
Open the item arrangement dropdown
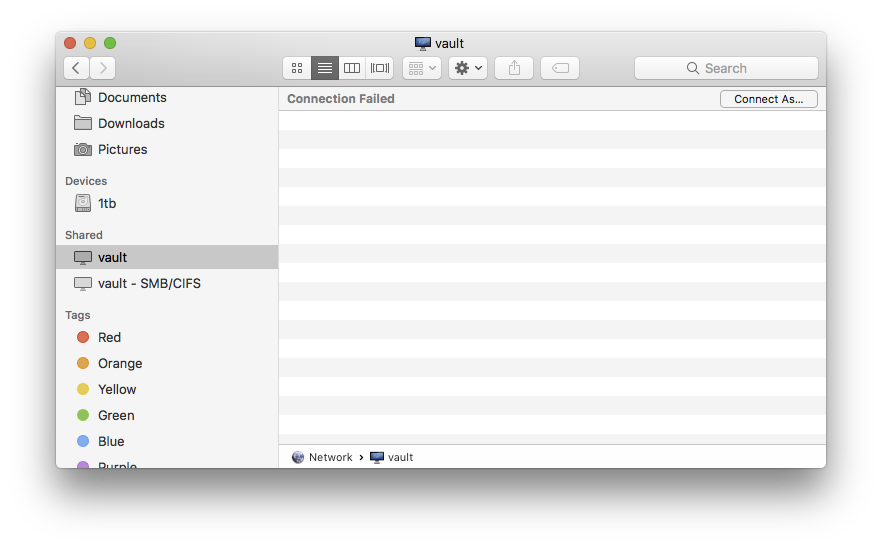422,68
